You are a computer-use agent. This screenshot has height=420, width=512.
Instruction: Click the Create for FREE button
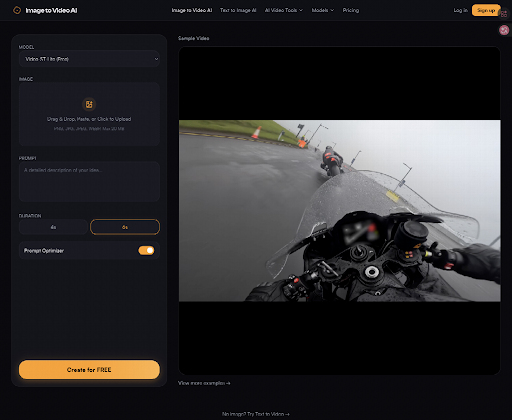pos(89,369)
